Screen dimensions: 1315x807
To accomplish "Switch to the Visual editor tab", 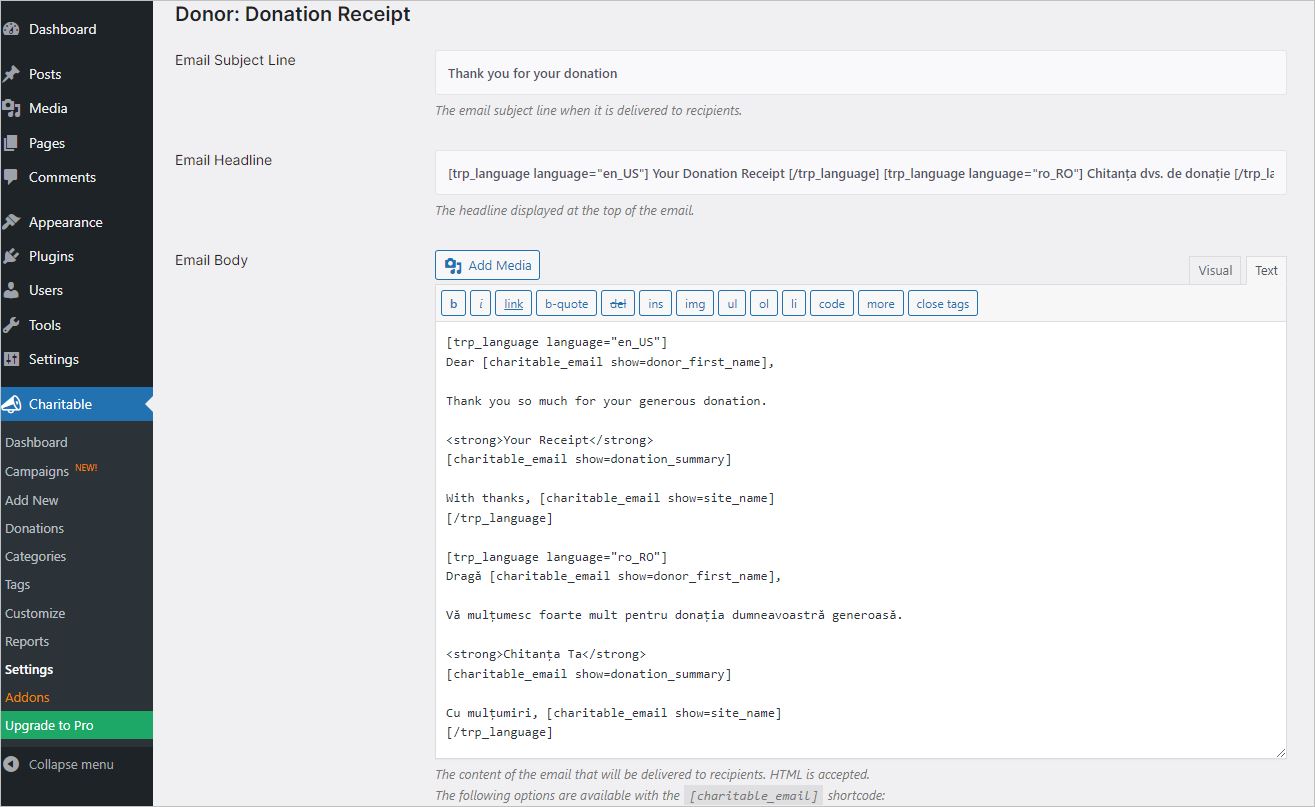I will pos(1214,269).
